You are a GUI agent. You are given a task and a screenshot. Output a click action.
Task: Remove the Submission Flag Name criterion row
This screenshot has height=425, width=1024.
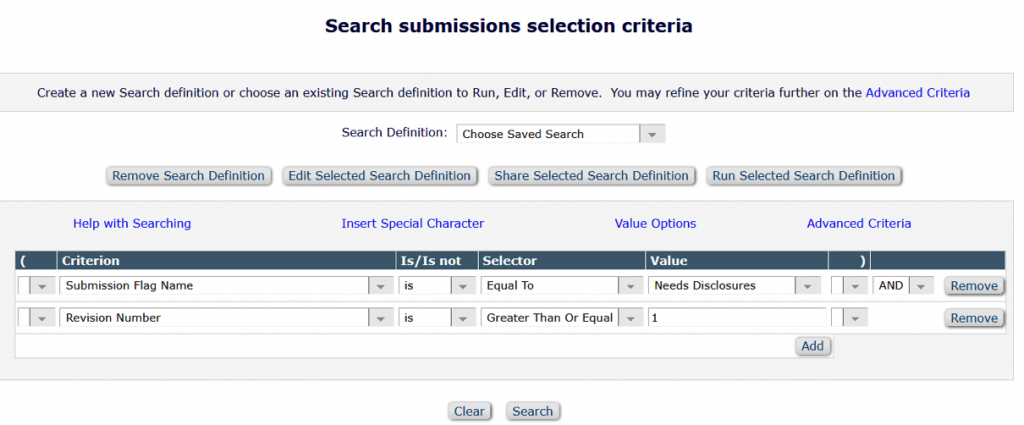coord(974,285)
